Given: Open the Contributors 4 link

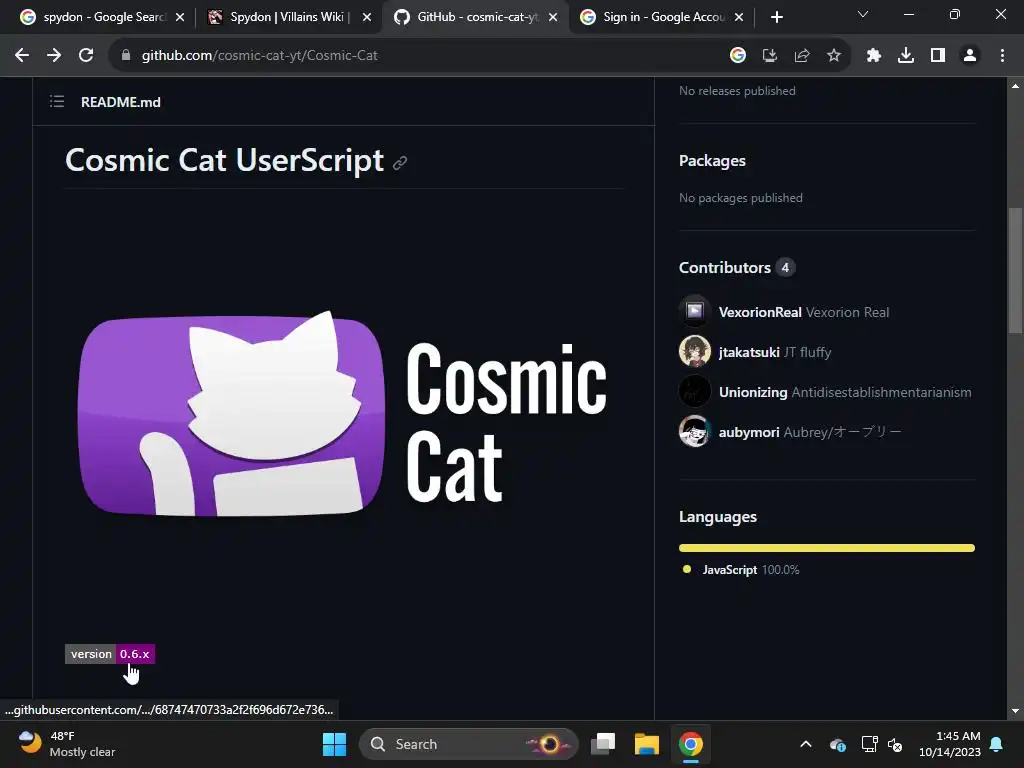Looking at the screenshot, I should [736, 268].
